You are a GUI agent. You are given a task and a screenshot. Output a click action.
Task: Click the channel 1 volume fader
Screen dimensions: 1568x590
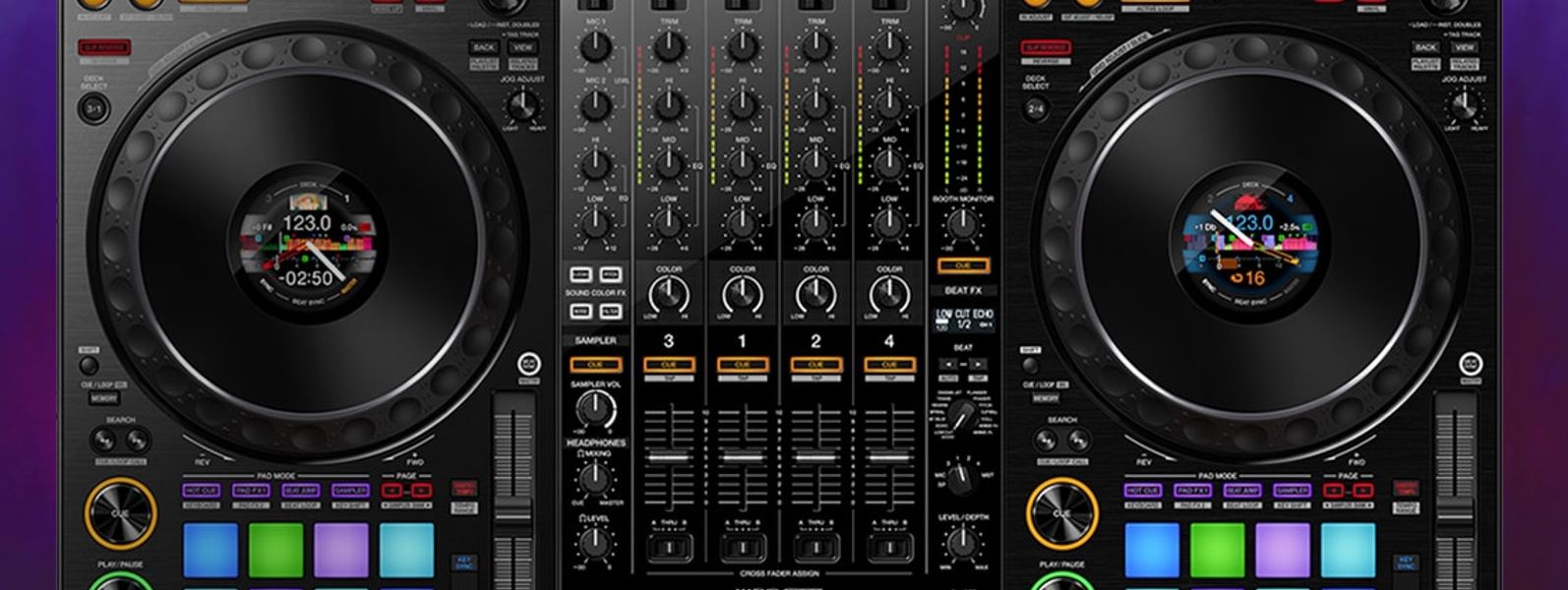(x=743, y=458)
